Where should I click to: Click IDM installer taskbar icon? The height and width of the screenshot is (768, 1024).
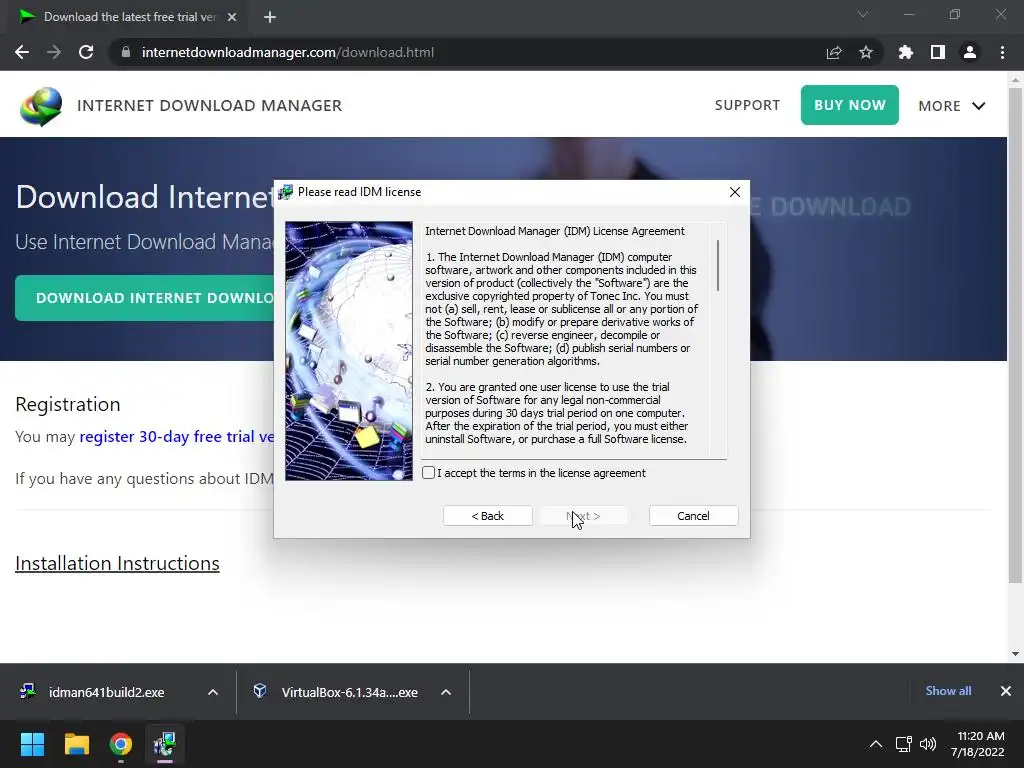tap(165, 744)
